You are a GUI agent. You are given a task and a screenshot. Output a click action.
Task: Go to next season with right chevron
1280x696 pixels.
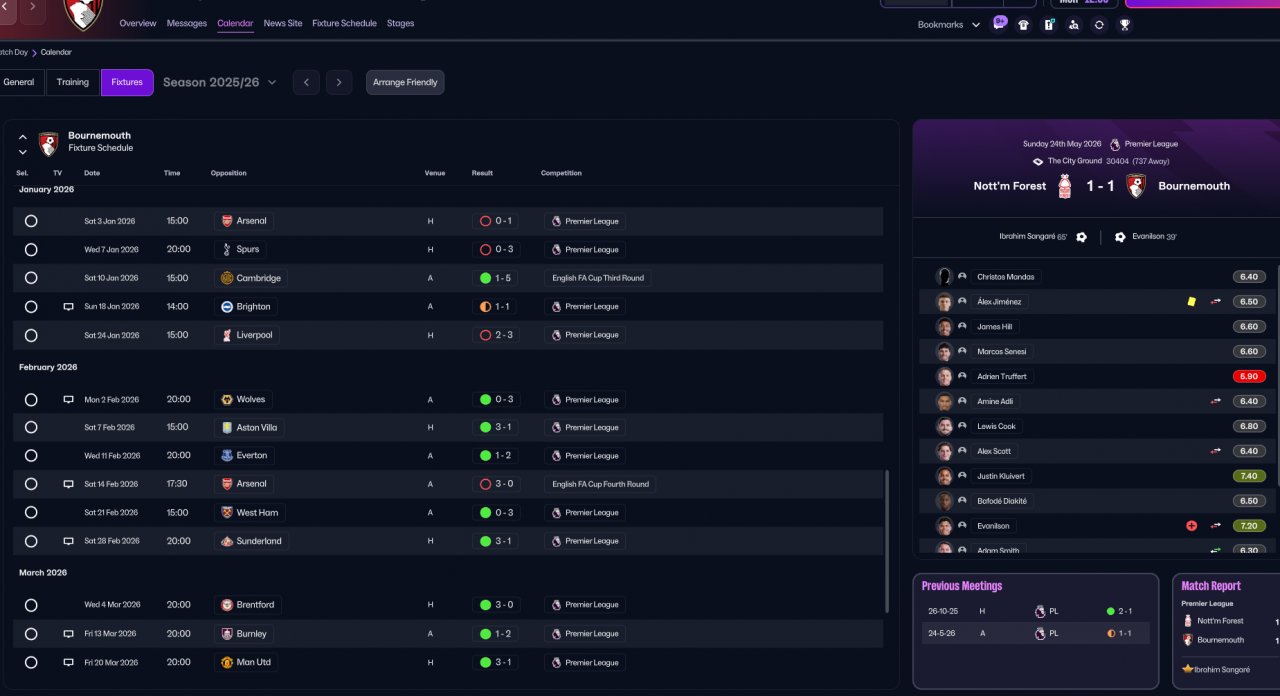click(339, 82)
